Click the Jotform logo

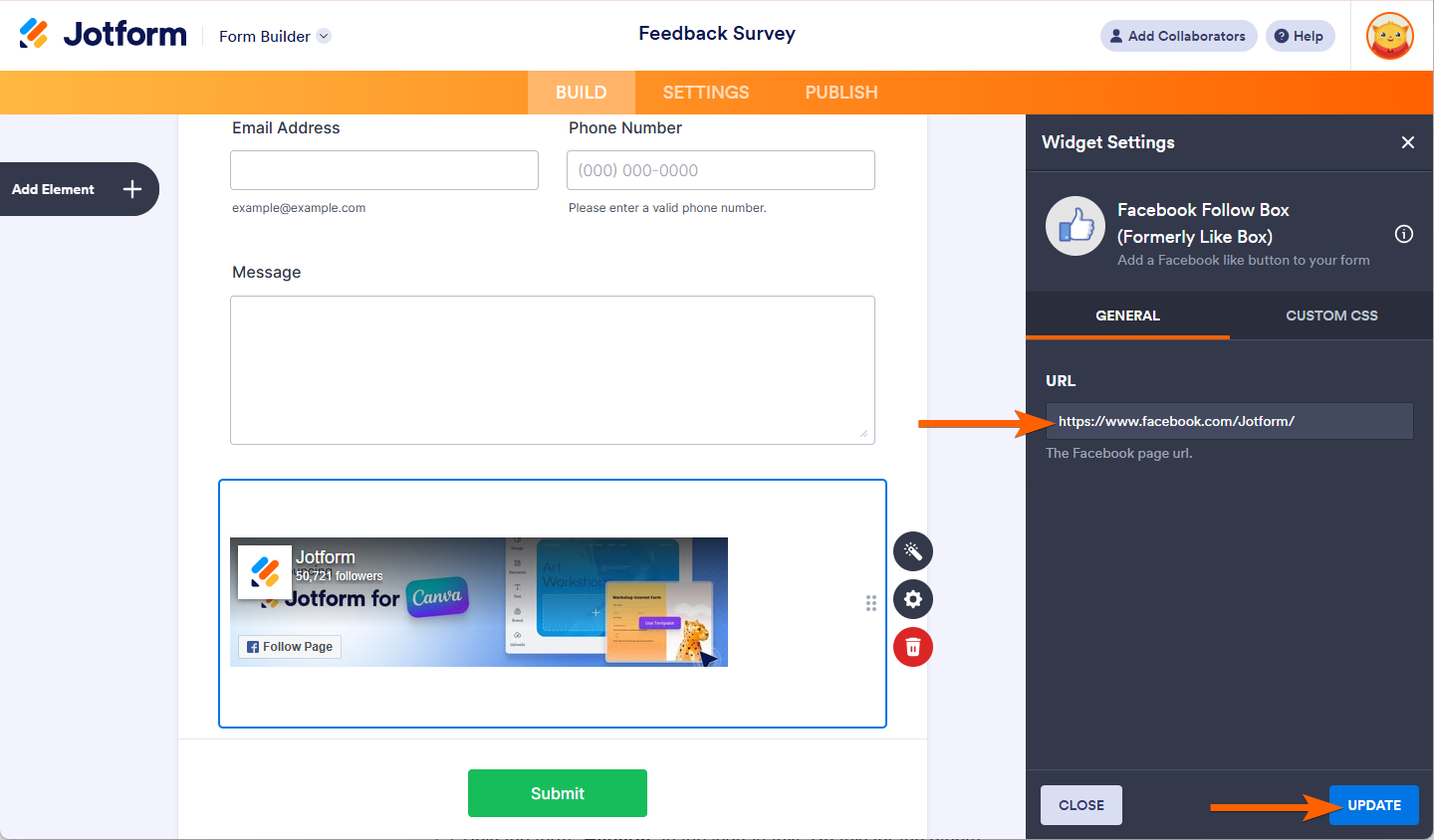click(103, 33)
